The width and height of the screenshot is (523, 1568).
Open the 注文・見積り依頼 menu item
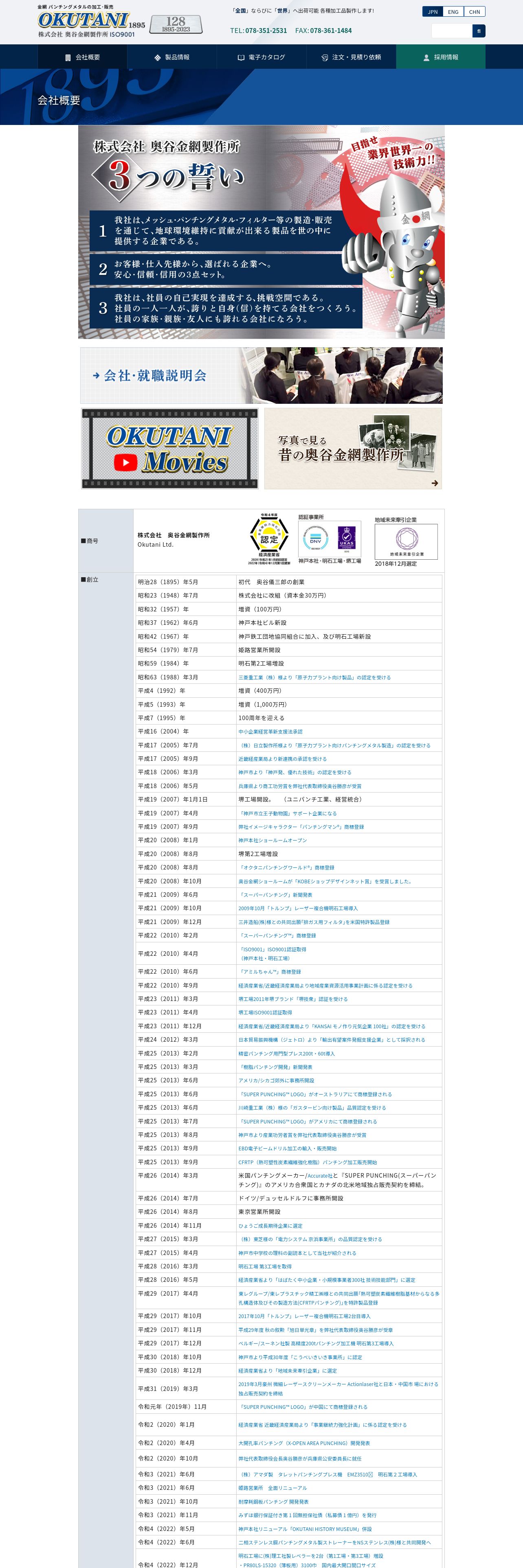coord(351,57)
